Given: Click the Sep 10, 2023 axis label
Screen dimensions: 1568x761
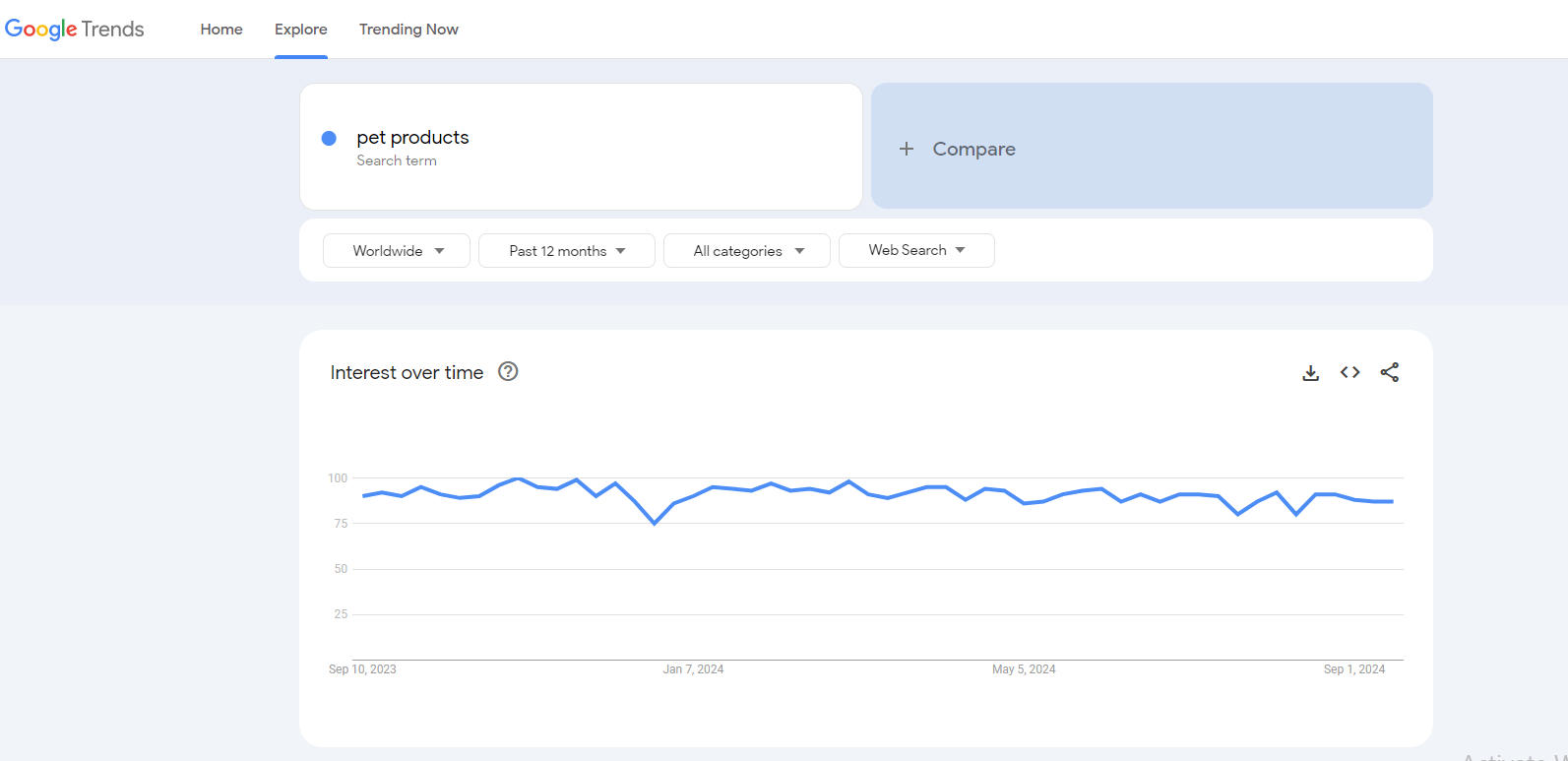Looking at the screenshot, I should pos(362,669).
